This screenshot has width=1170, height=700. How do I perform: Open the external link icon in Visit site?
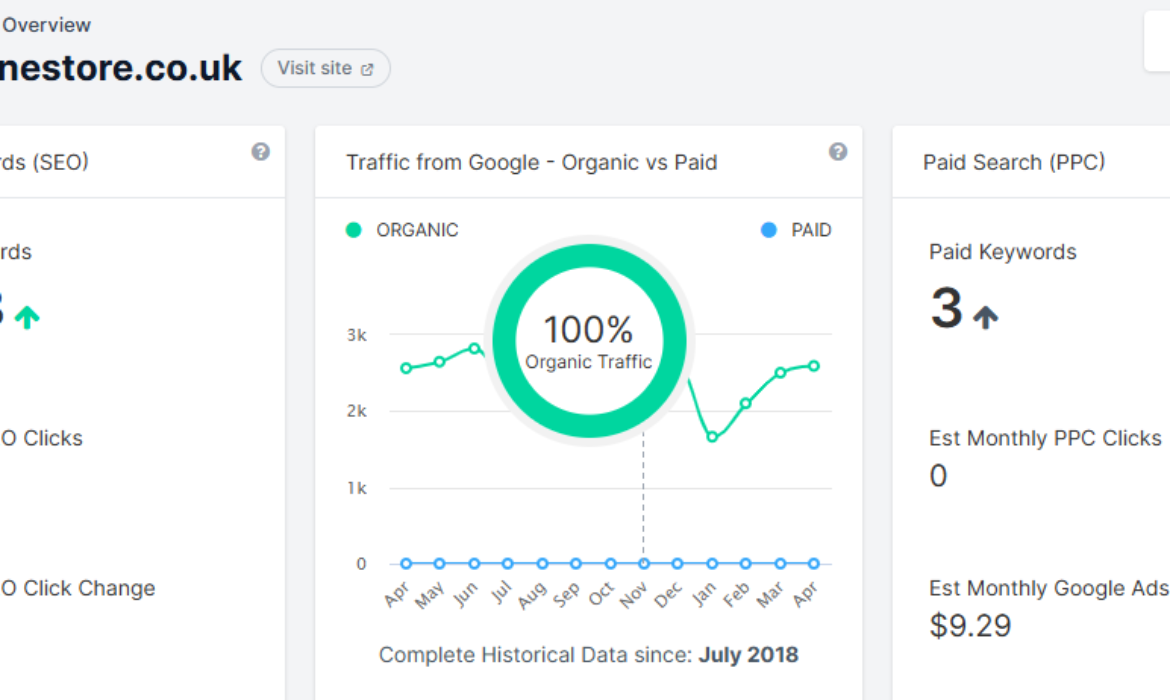click(367, 69)
